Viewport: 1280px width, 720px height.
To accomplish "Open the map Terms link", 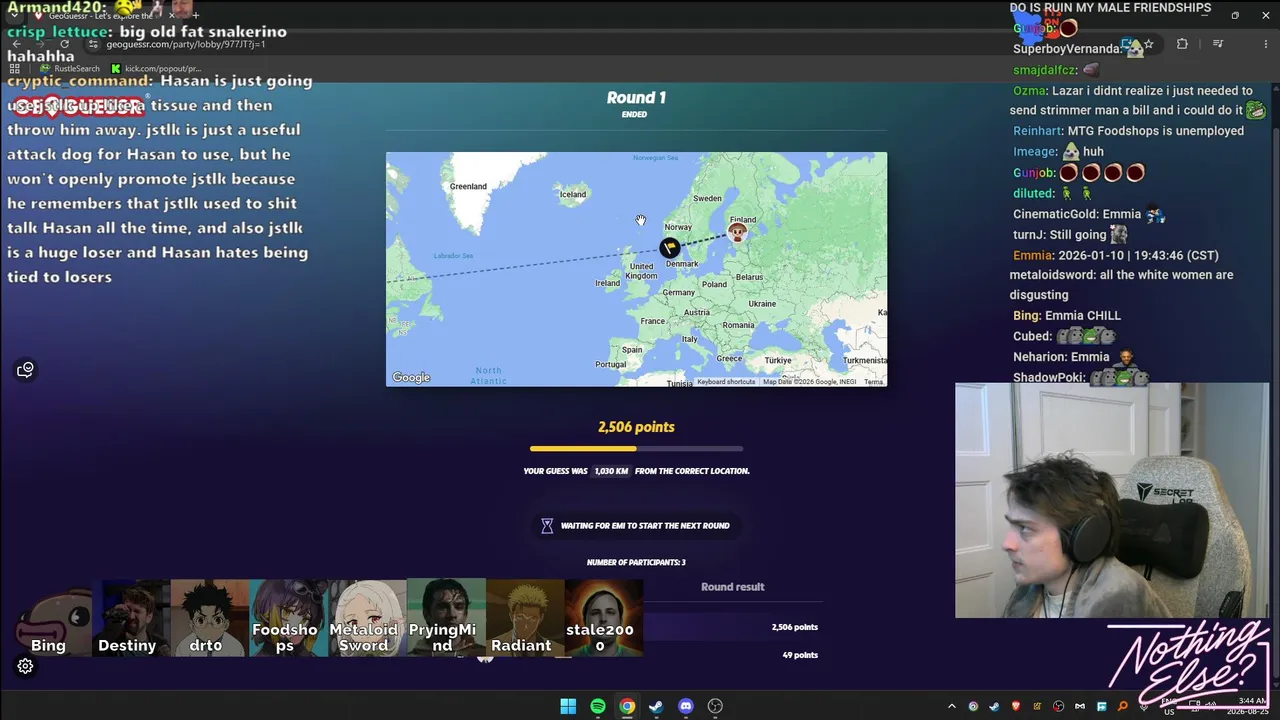I will click(874, 382).
